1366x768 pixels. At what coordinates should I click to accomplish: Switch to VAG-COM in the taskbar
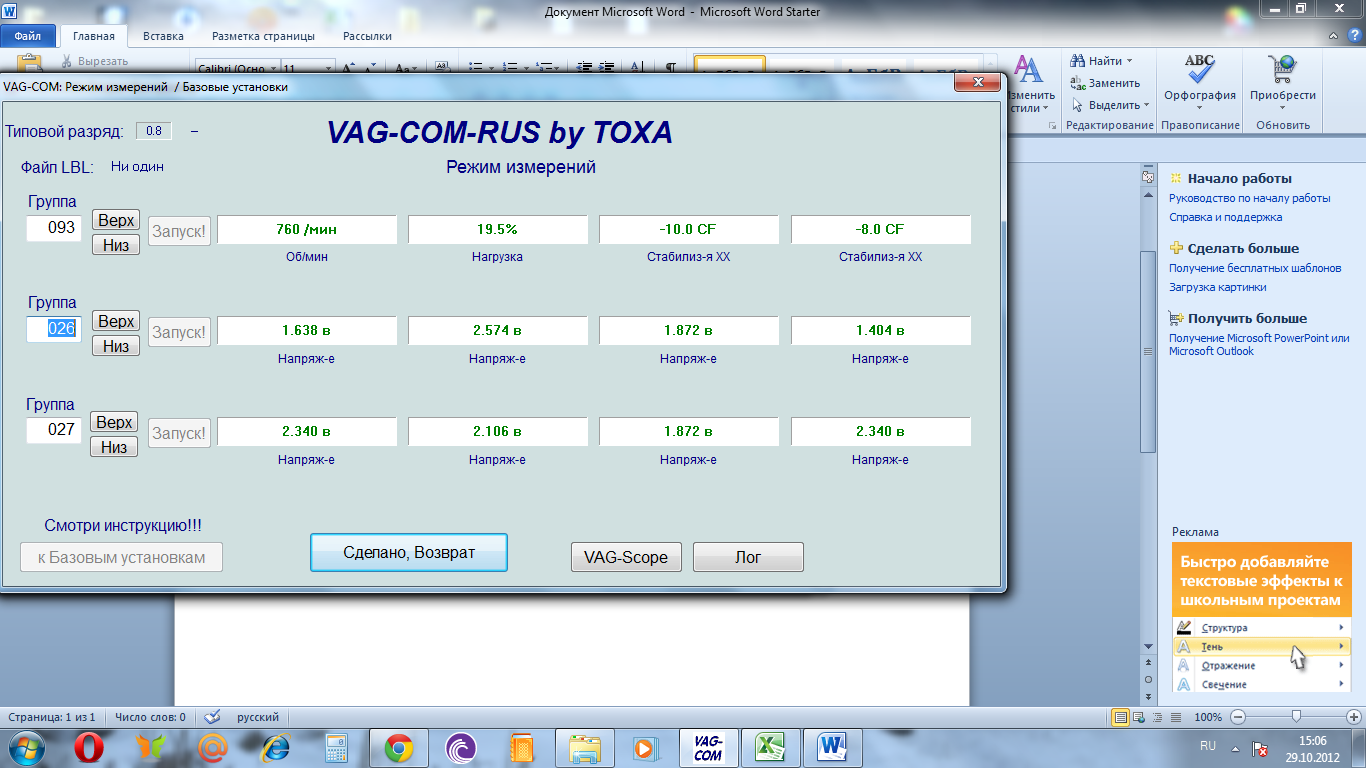pos(708,748)
